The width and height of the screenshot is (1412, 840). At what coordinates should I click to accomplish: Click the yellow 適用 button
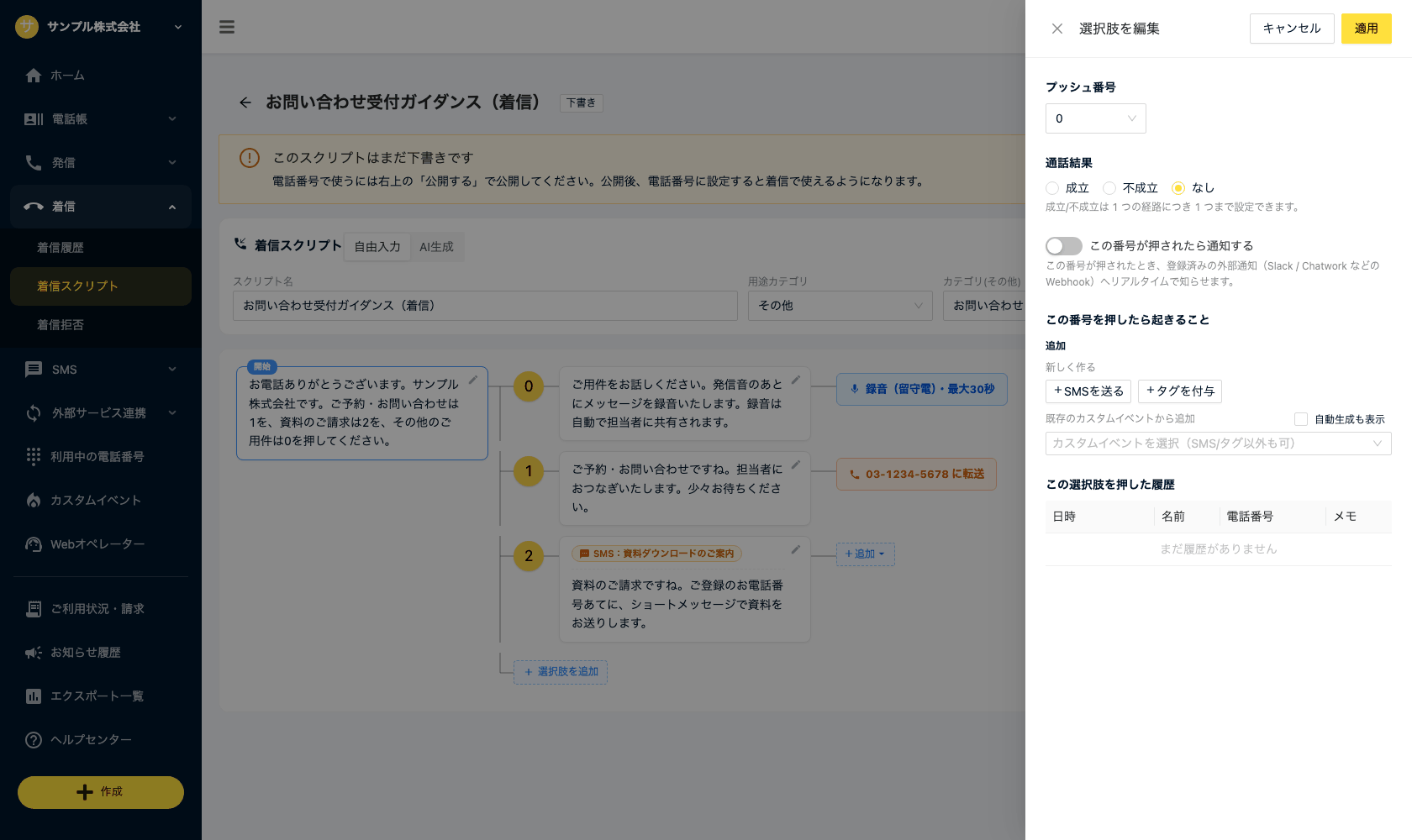tap(1367, 29)
